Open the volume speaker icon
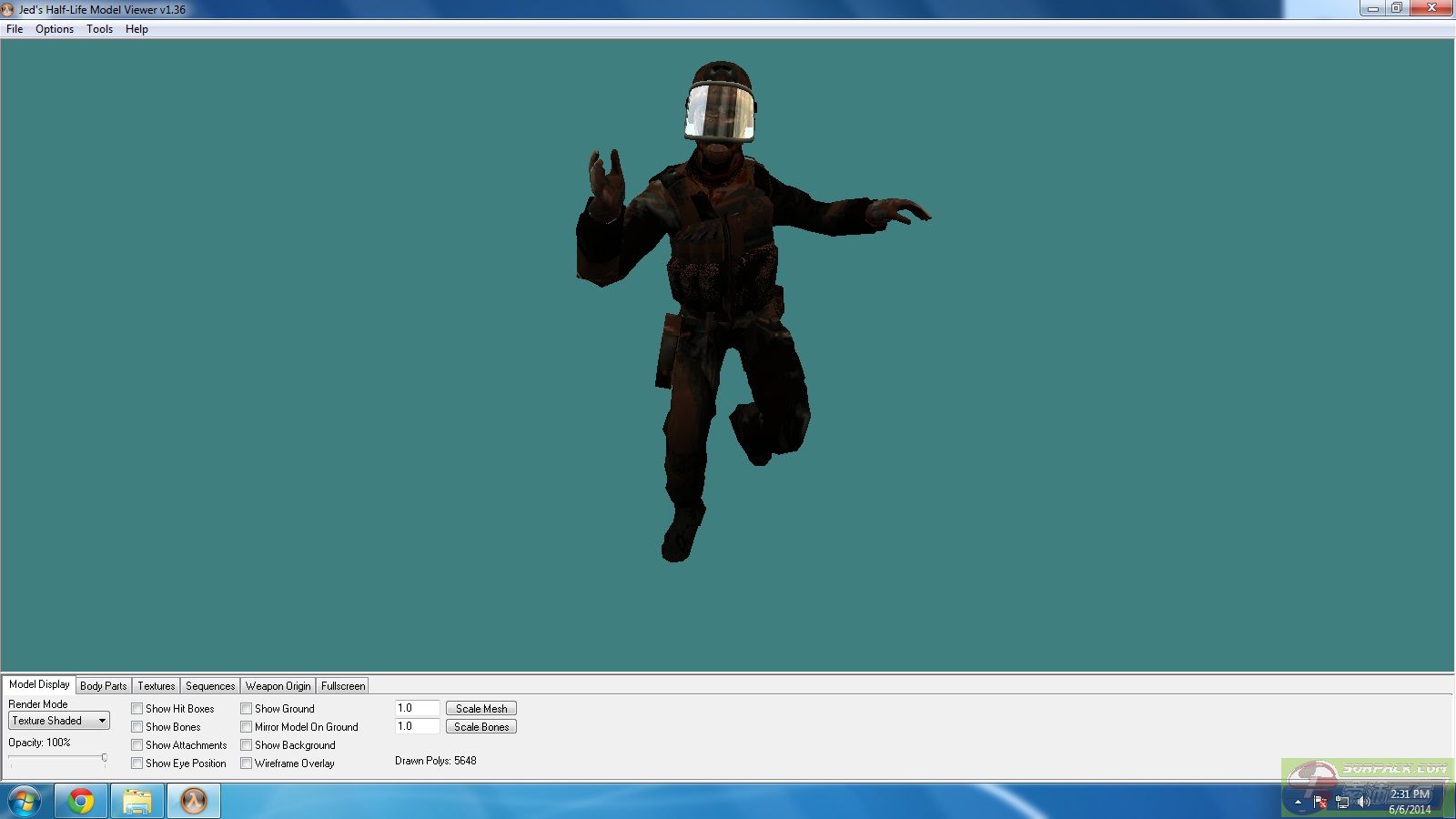 (x=1363, y=802)
